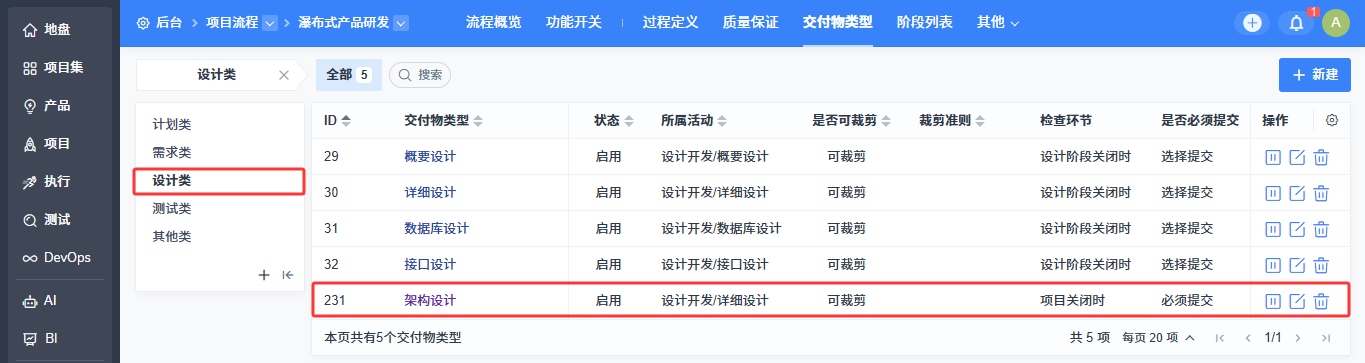
Task: Expand the 项目流程 dropdown
Action: click(x=270, y=23)
